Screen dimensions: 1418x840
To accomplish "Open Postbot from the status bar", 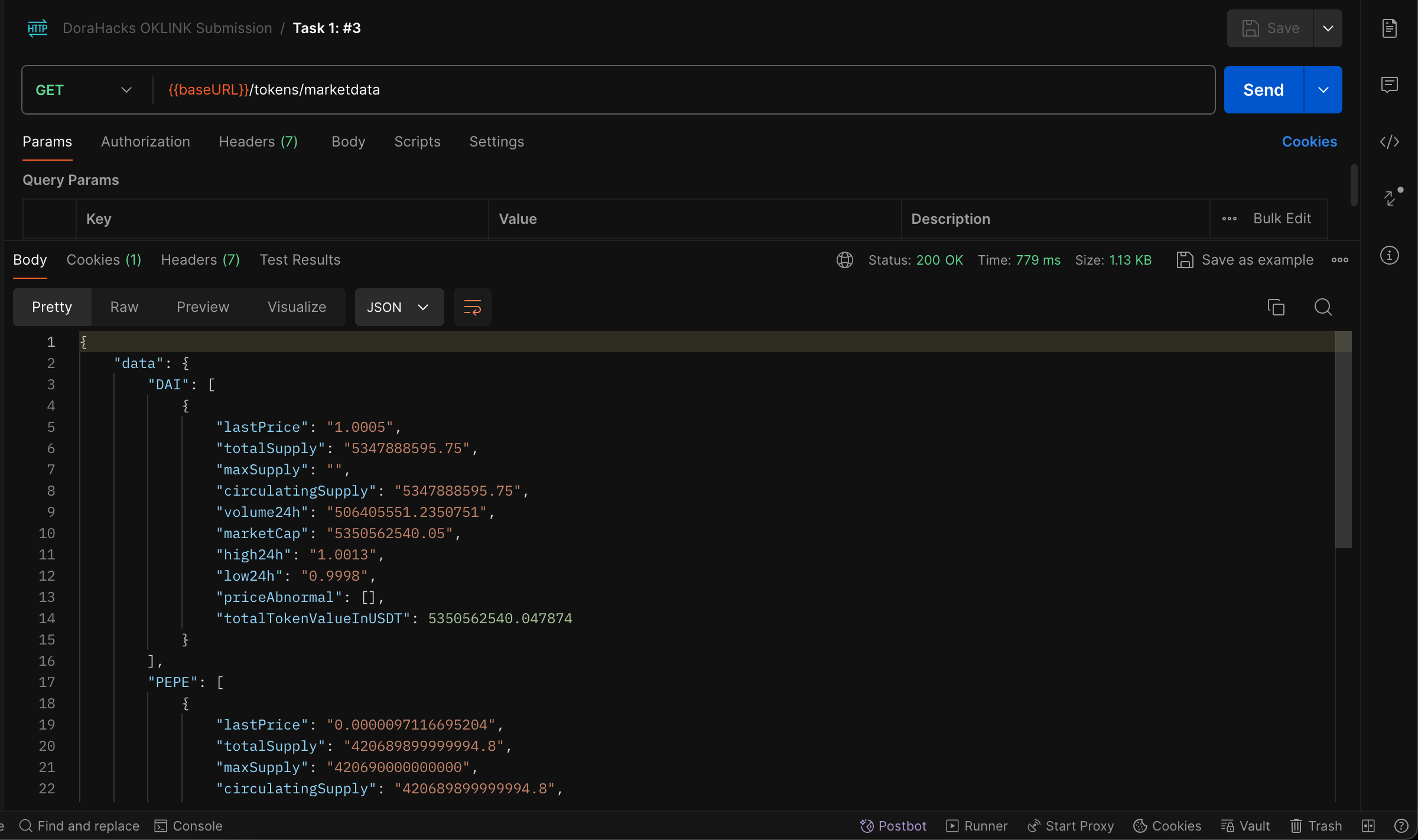I will pos(893,826).
